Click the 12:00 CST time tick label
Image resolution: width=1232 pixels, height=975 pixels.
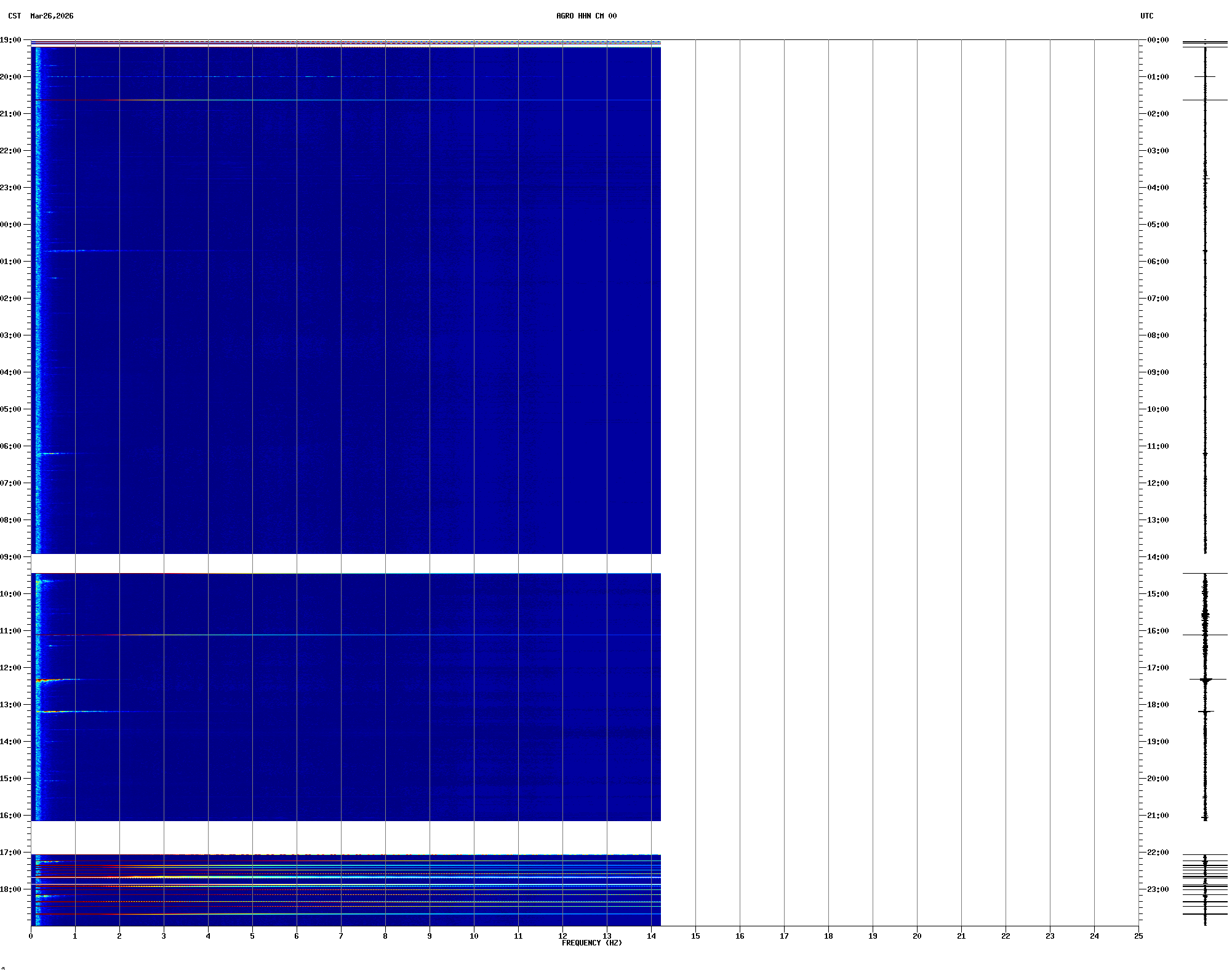pos(10,668)
